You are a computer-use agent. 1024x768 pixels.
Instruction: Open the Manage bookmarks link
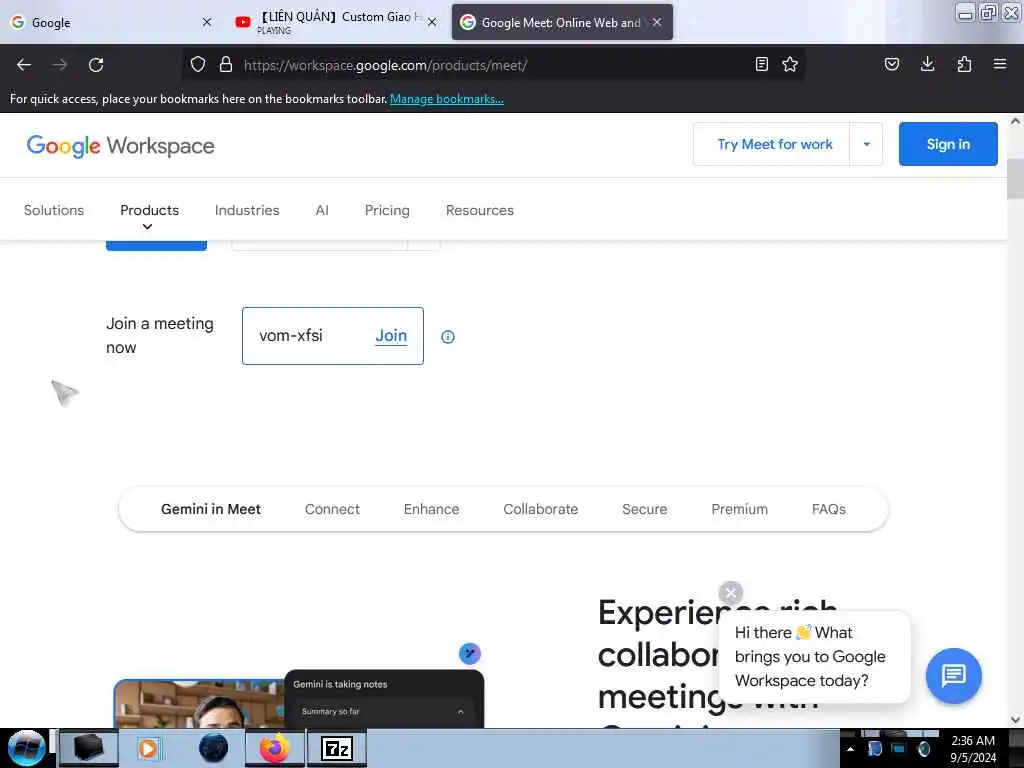[x=447, y=99]
